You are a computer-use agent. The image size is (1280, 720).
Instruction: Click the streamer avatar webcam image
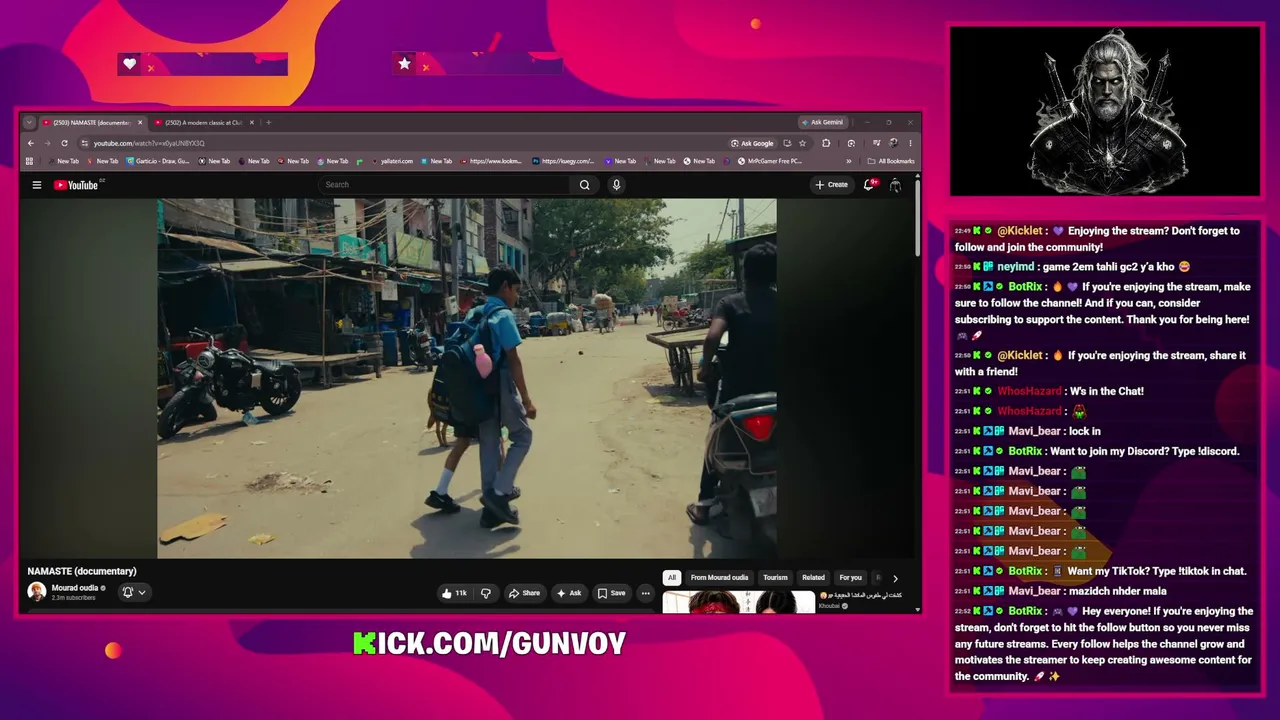1105,111
